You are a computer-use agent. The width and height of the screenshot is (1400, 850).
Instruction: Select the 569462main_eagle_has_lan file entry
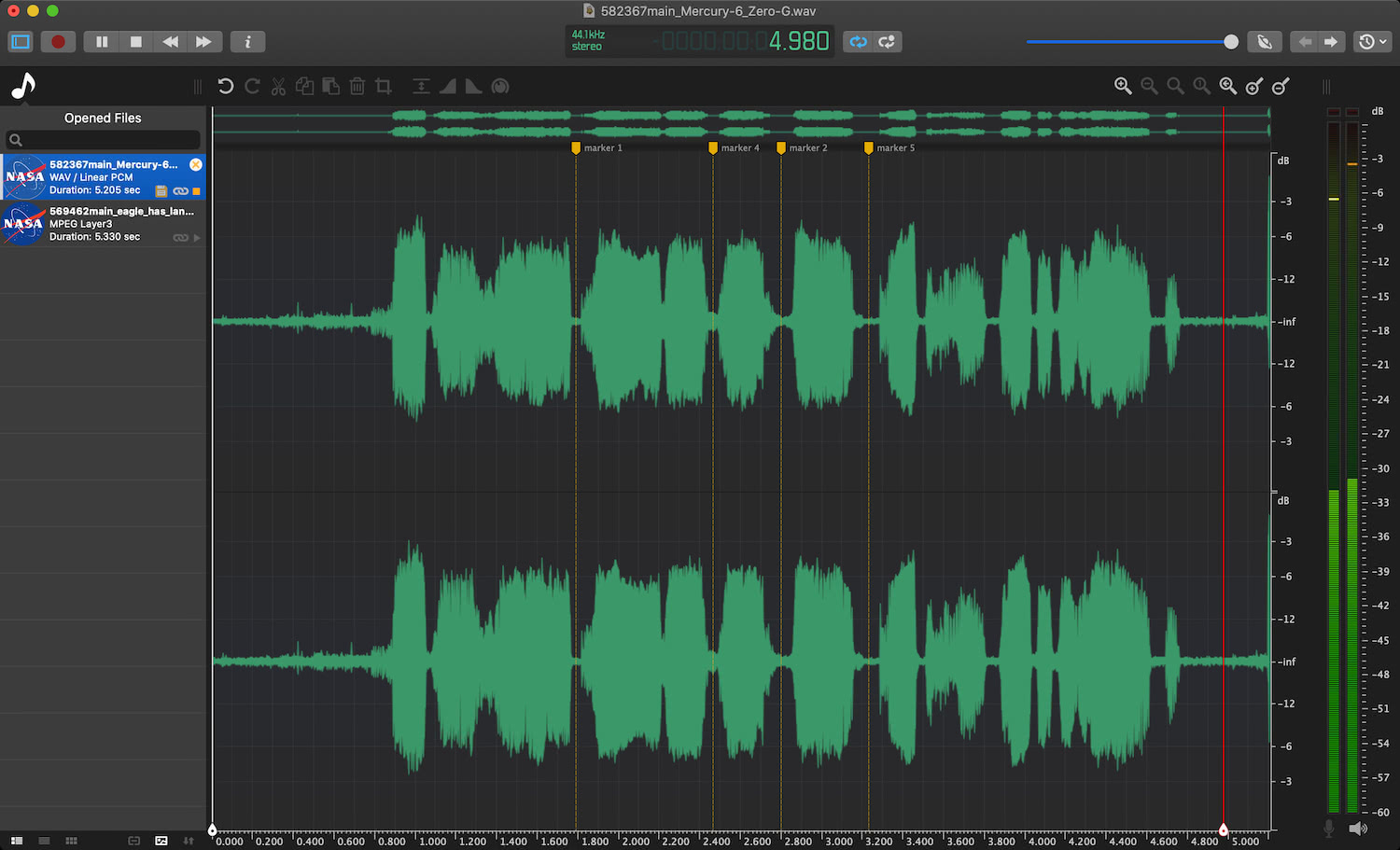pos(103,224)
